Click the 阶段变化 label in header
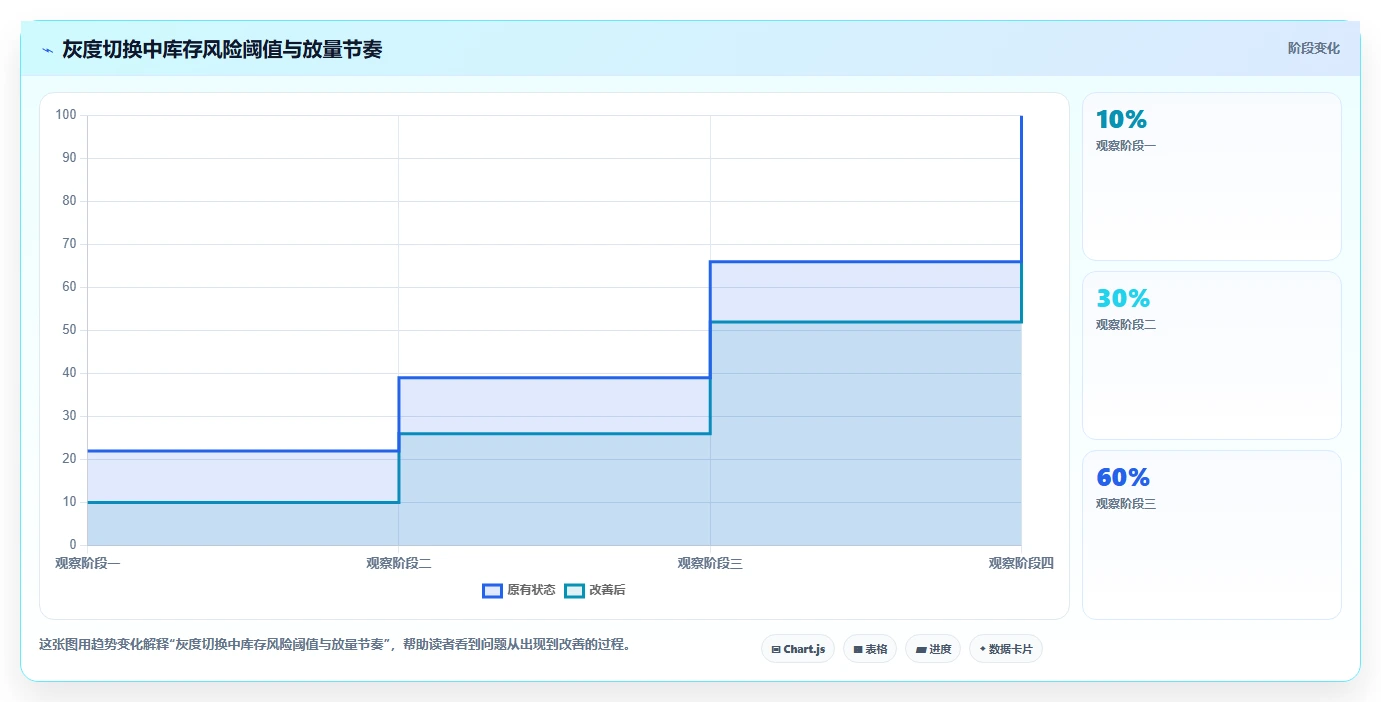 (1313, 48)
